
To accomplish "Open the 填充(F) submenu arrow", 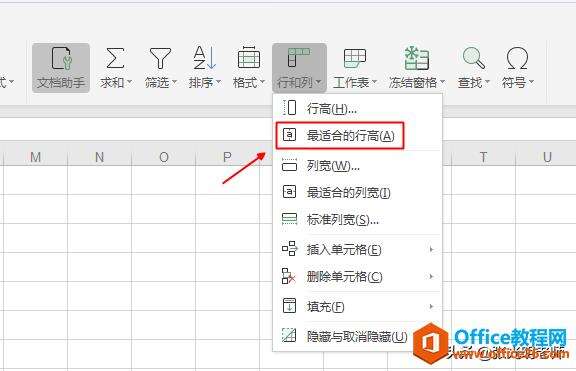I will click(431, 306).
